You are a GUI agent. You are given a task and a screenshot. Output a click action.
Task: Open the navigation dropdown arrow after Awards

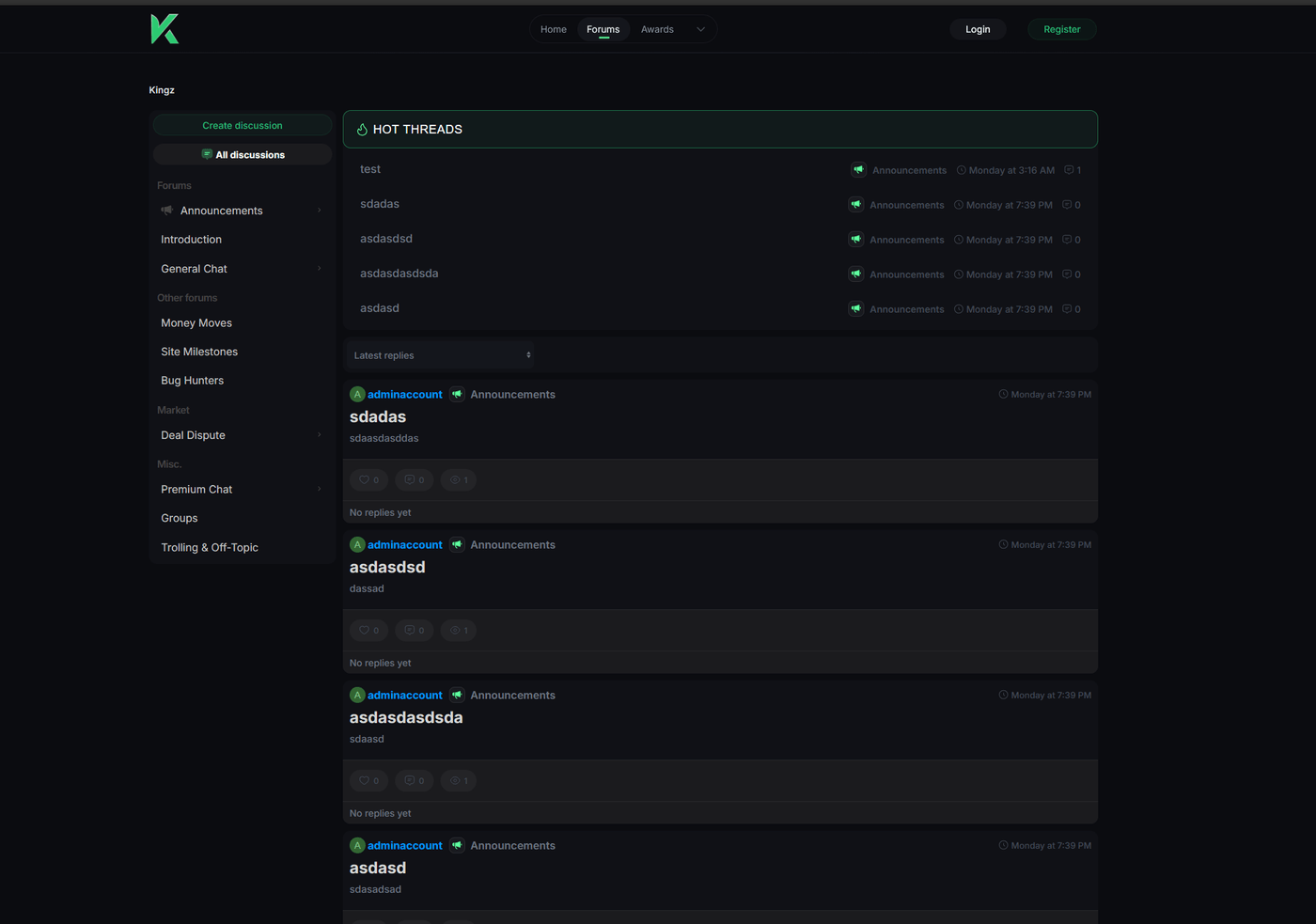point(700,29)
